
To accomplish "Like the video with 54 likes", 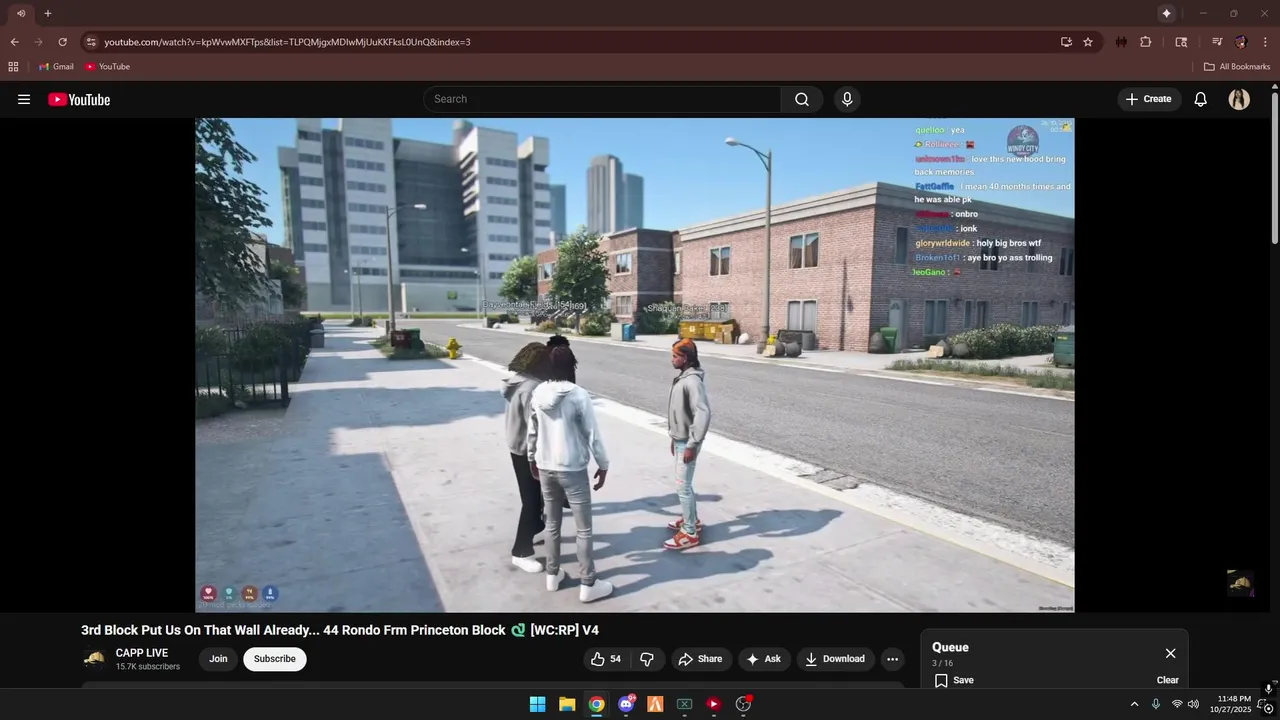I will 607,659.
